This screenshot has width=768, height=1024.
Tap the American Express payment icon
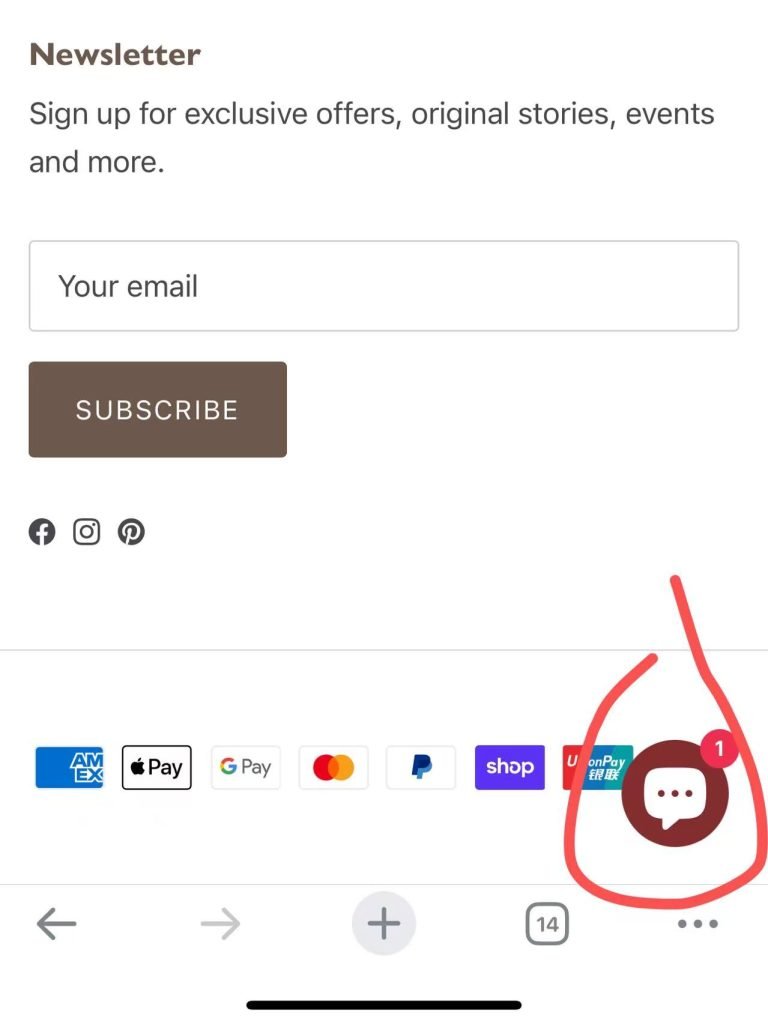[x=69, y=767]
